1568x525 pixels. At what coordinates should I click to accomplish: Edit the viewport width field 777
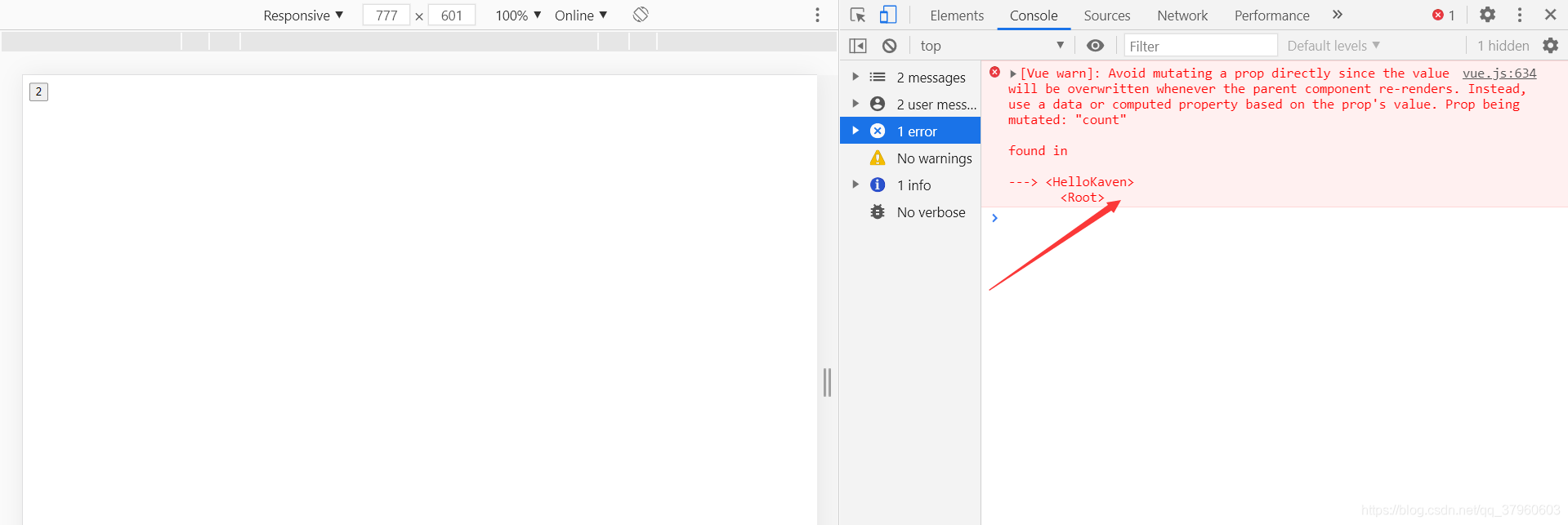tap(386, 16)
